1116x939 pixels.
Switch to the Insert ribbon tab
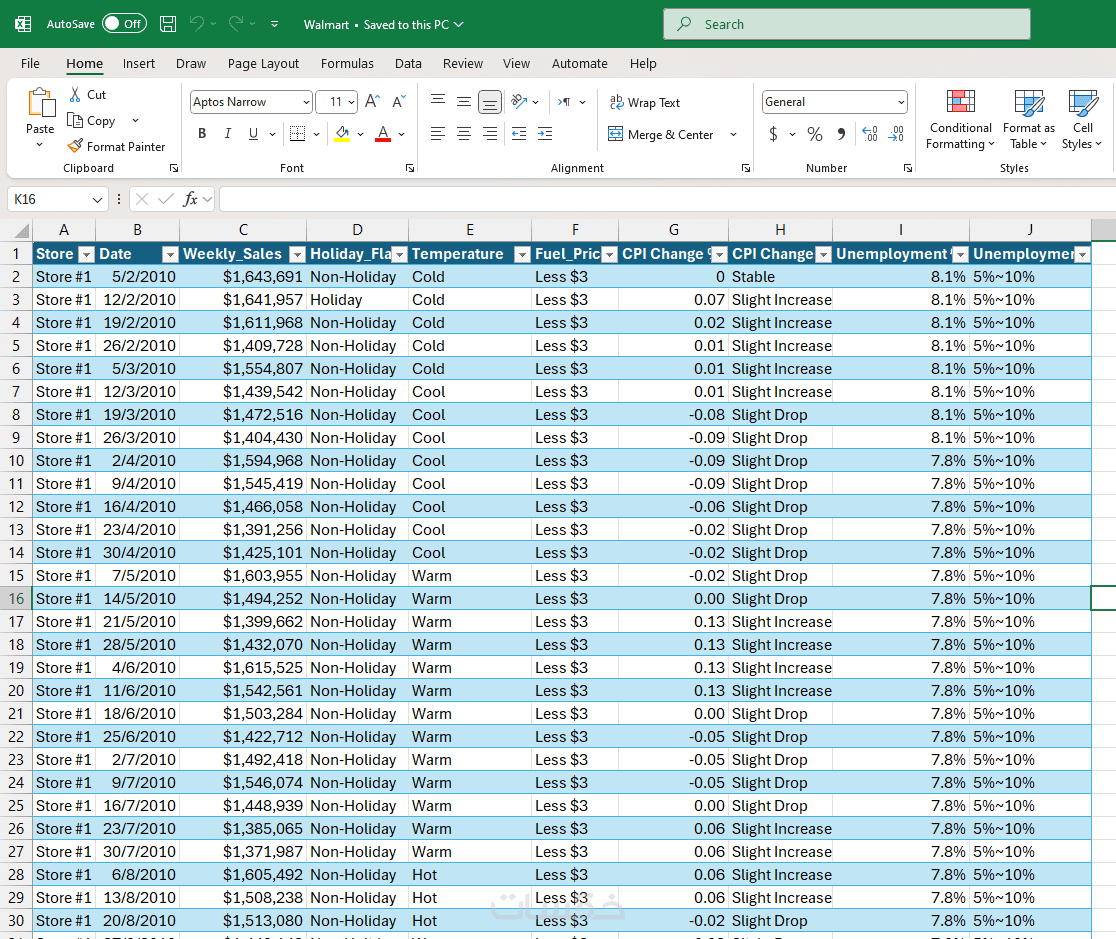(139, 63)
